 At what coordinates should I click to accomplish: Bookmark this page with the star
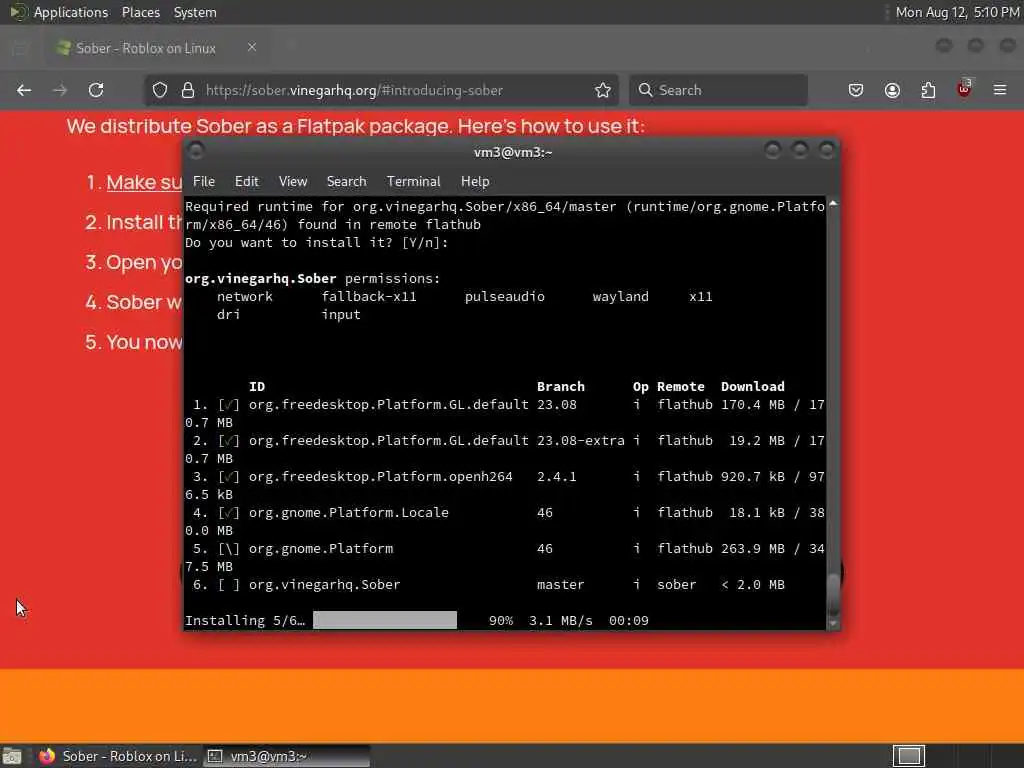[603, 90]
